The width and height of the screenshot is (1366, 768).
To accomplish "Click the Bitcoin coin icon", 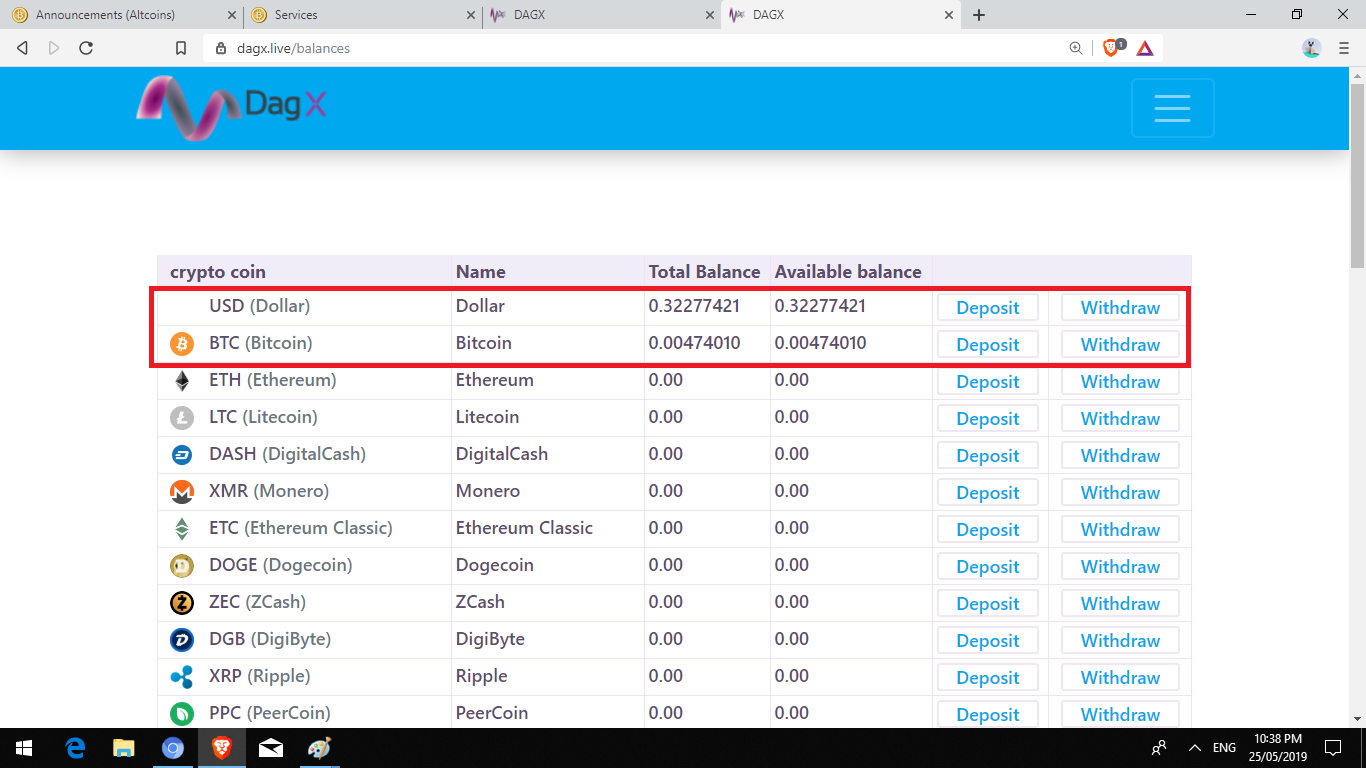I will pos(182,344).
